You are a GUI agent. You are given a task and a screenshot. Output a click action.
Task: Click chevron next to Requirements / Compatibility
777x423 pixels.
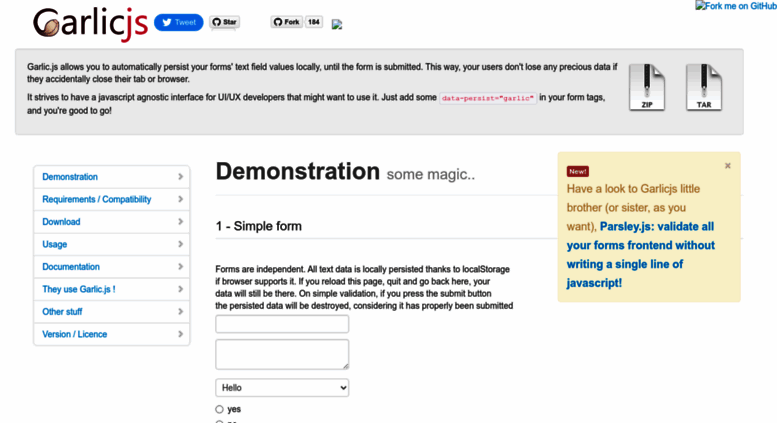coord(180,199)
